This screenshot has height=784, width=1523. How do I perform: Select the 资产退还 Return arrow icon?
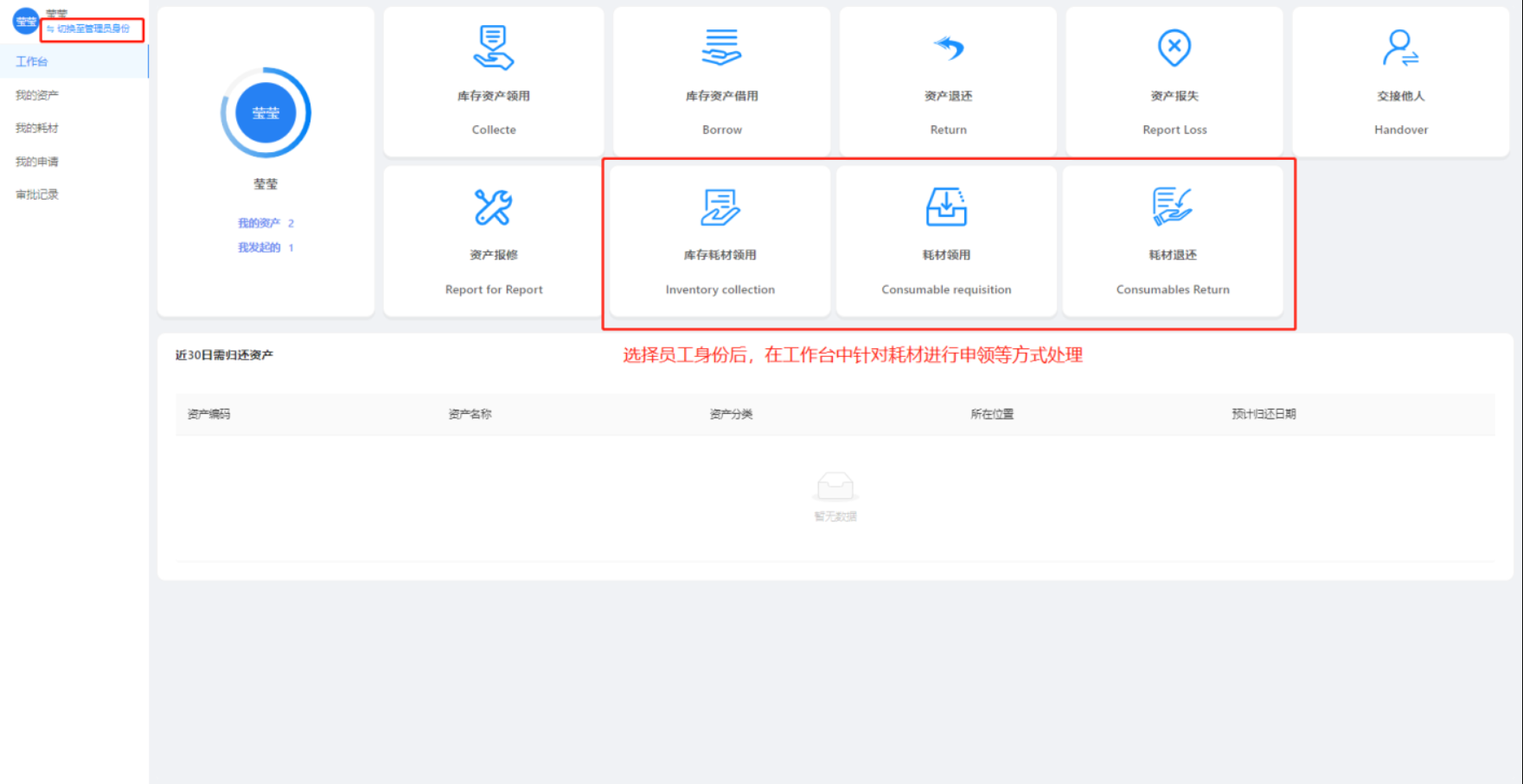[948, 48]
